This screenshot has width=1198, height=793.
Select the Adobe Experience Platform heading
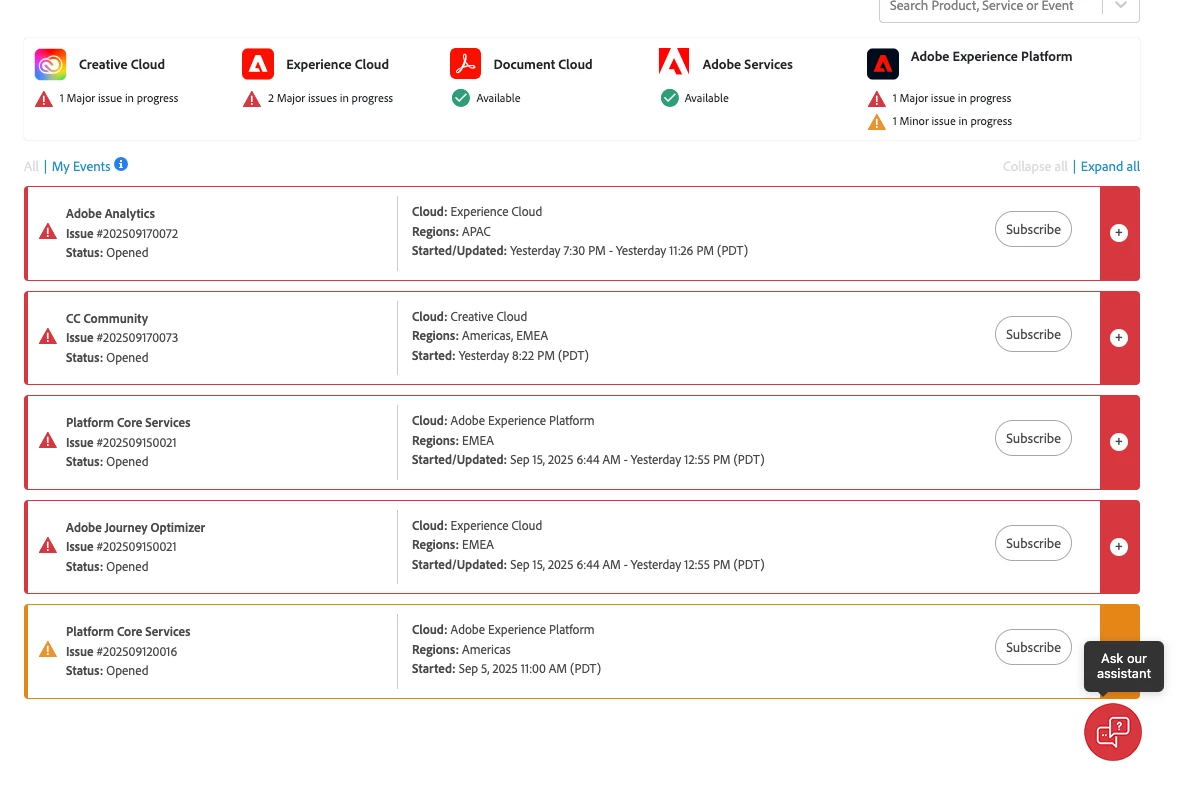coord(991,57)
